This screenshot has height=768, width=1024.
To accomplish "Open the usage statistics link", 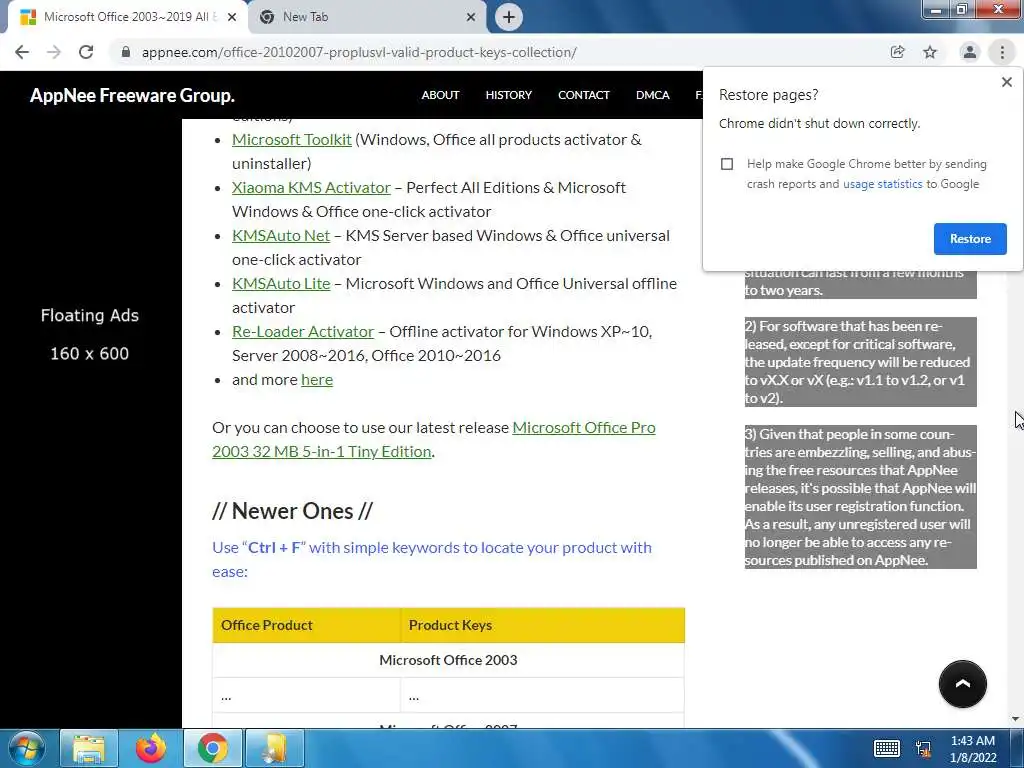I will point(882,184).
